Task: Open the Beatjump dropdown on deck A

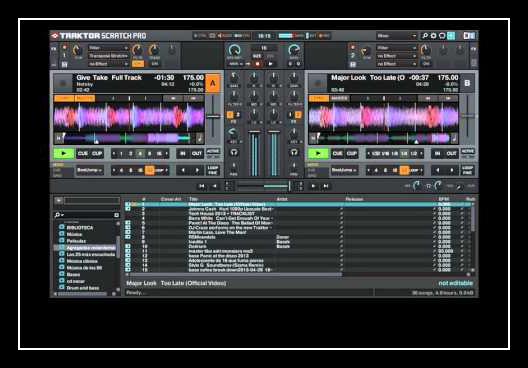Action: tap(90, 170)
